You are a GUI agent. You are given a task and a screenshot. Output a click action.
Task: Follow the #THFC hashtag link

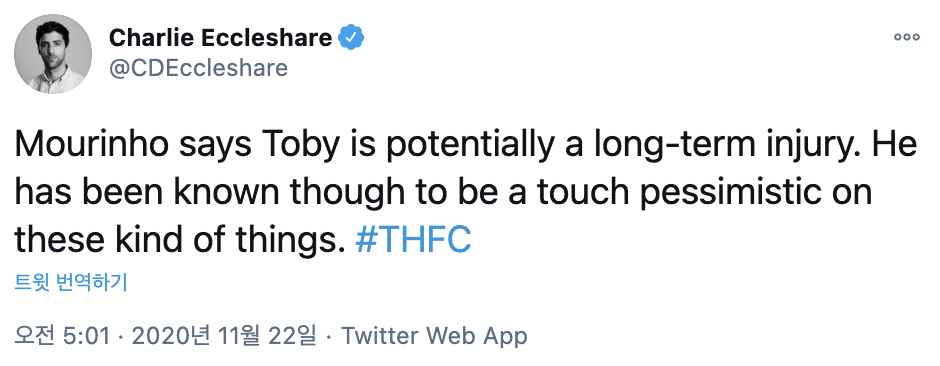413,240
